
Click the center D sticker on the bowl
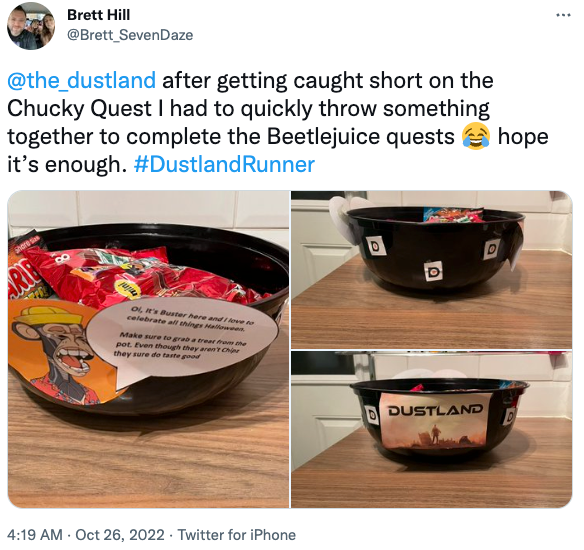(x=434, y=271)
